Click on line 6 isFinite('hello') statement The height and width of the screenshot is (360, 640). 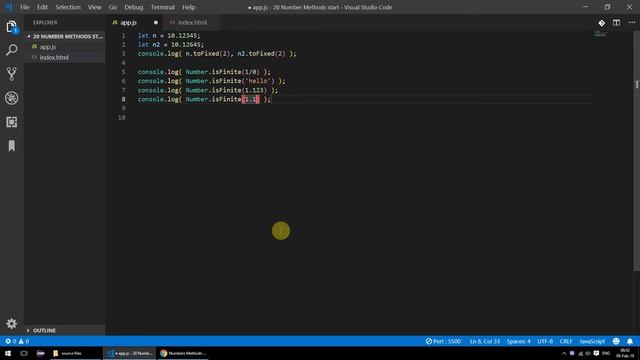pos(211,81)
